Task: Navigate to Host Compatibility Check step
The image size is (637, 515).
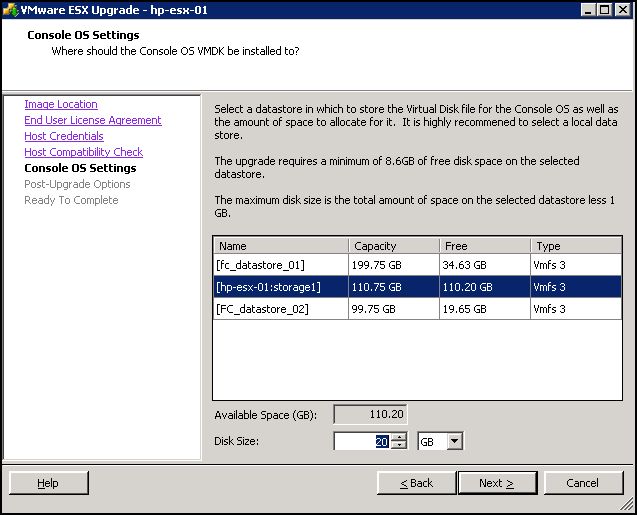Action: click(x=83, y=152)
